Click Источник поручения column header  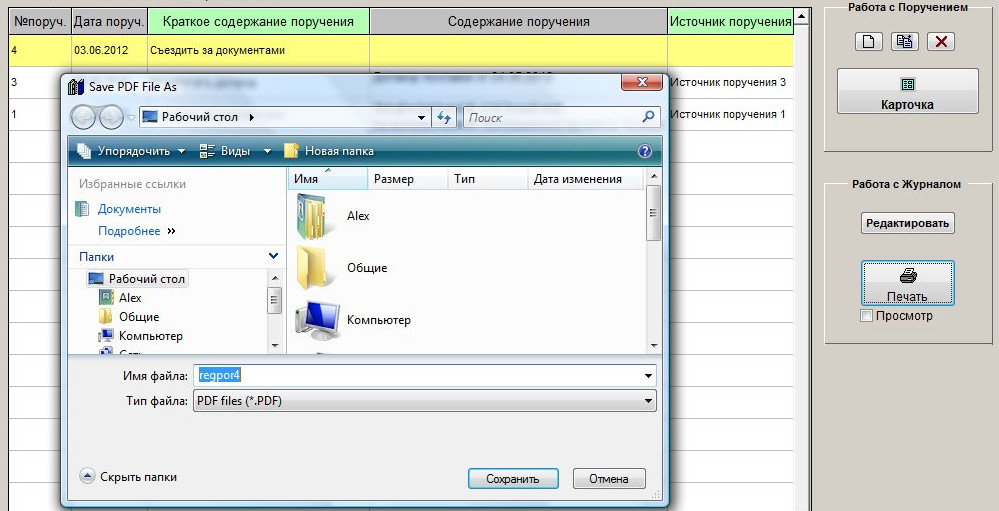(730, 21)
